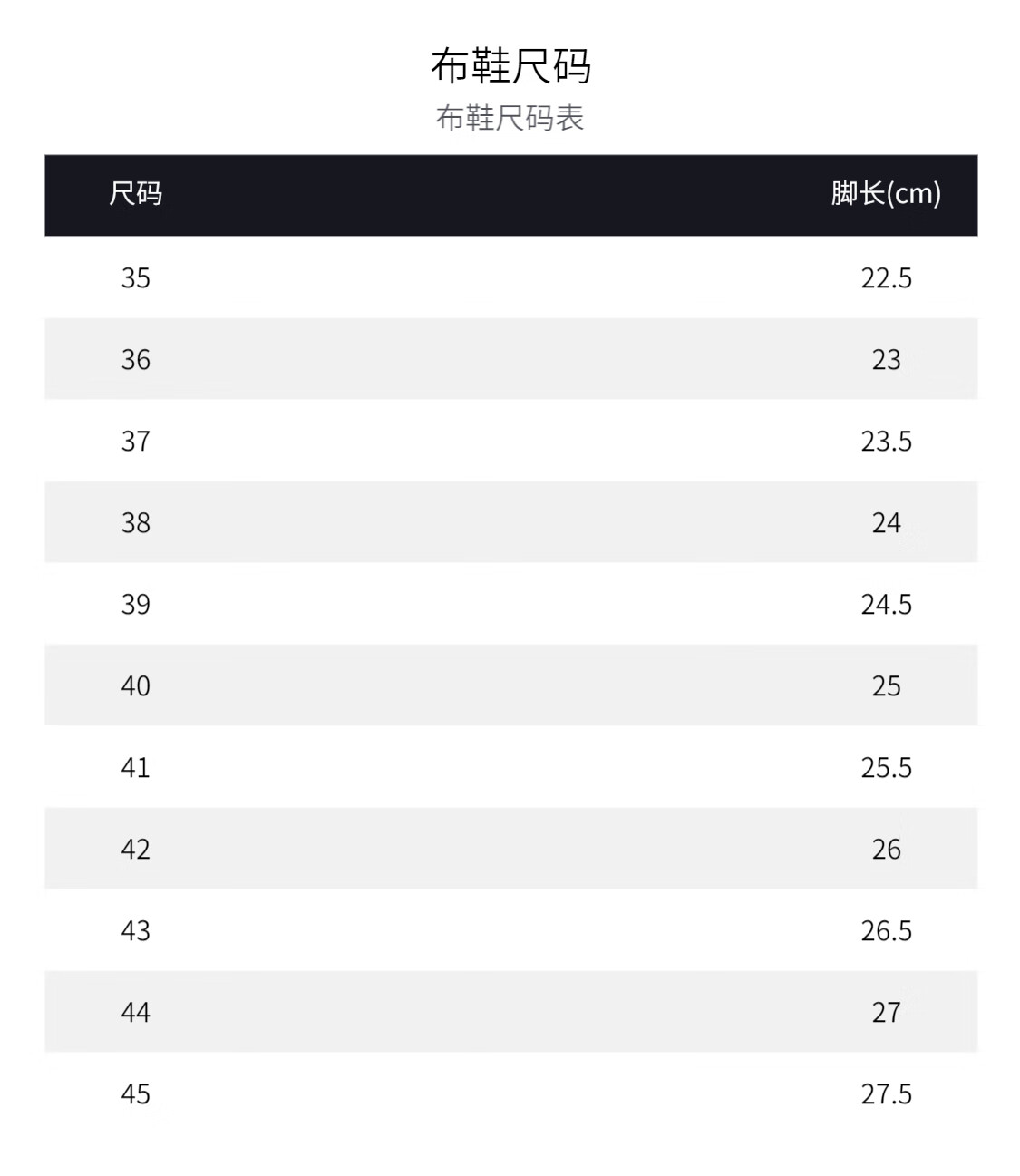Click size 43 in size column
The width and height of the screenshot is (1020, 1176).
click(x=136, y=930)
